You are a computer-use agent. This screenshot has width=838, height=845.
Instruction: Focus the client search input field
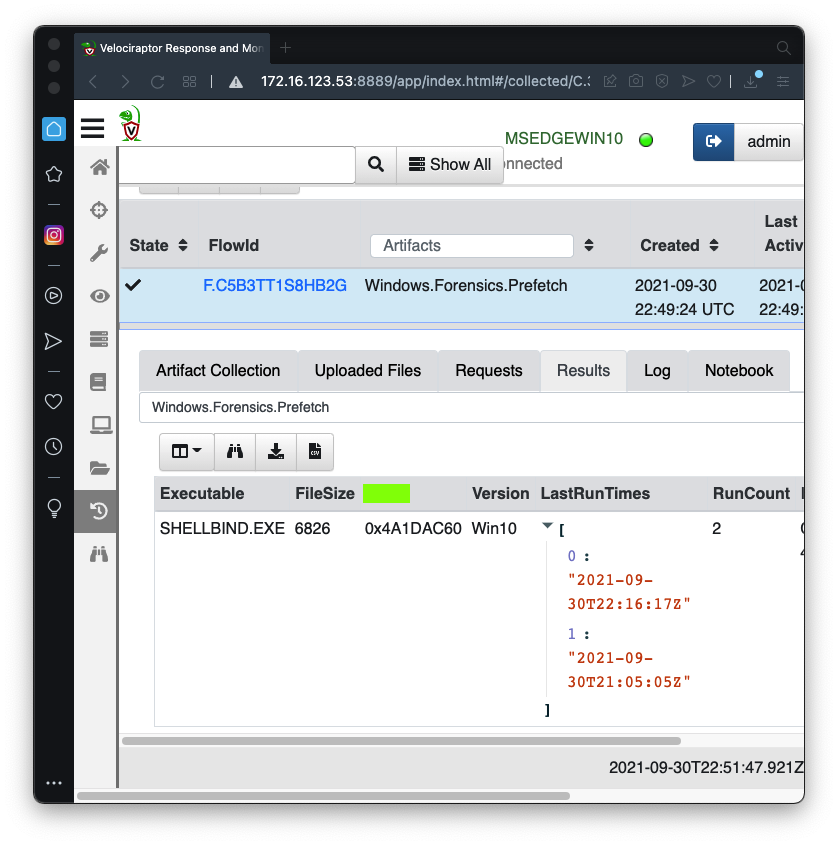[x=237, y=164]
